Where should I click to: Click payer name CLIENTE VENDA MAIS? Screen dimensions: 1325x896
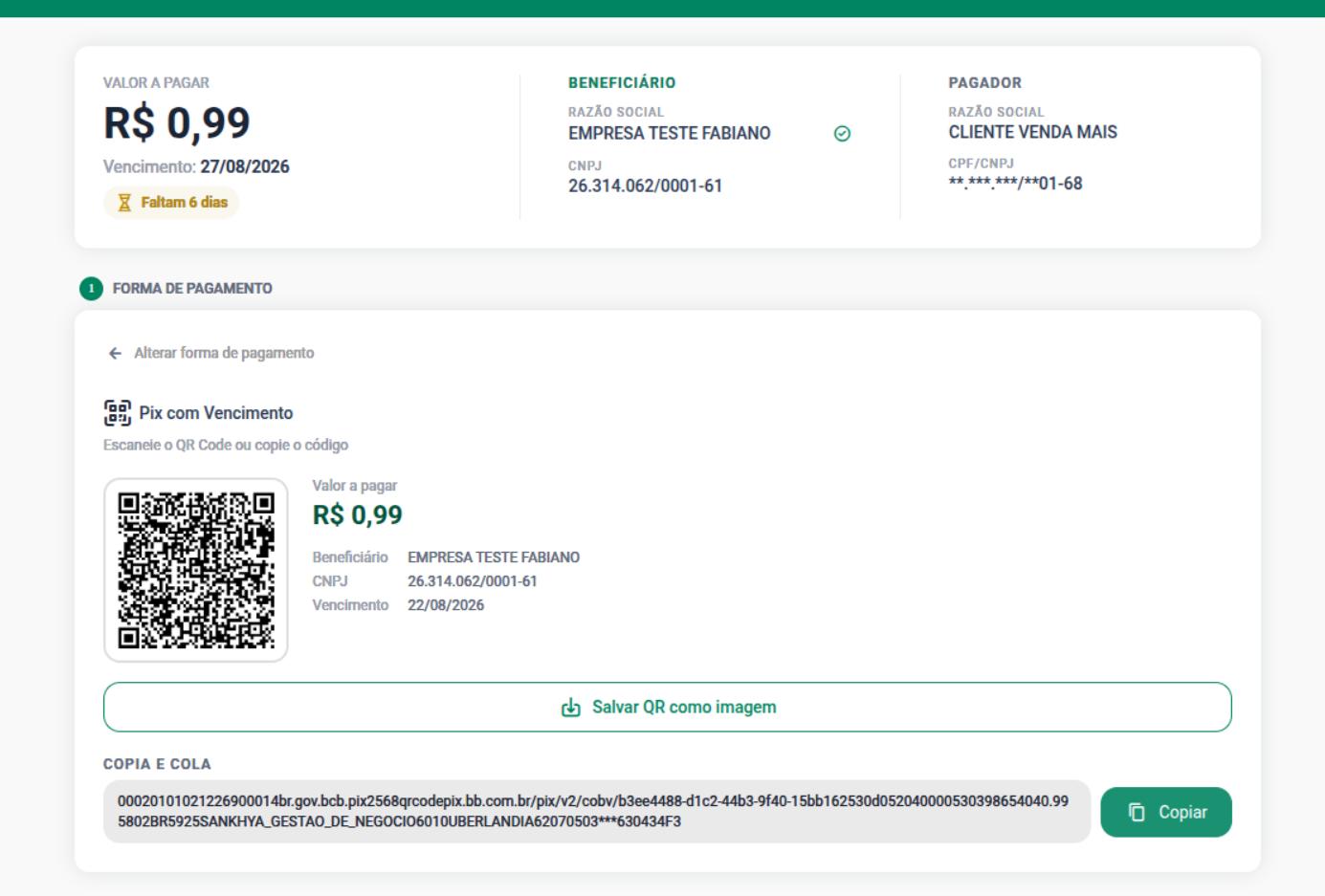coord(1033,133)
